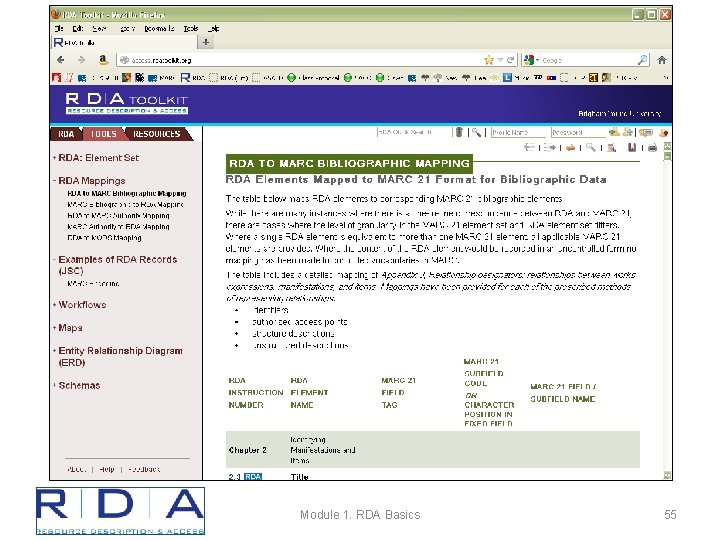The image size is (720, 540).
Task: Click the RDA Quick Search go icon
Action: [459, 132]
